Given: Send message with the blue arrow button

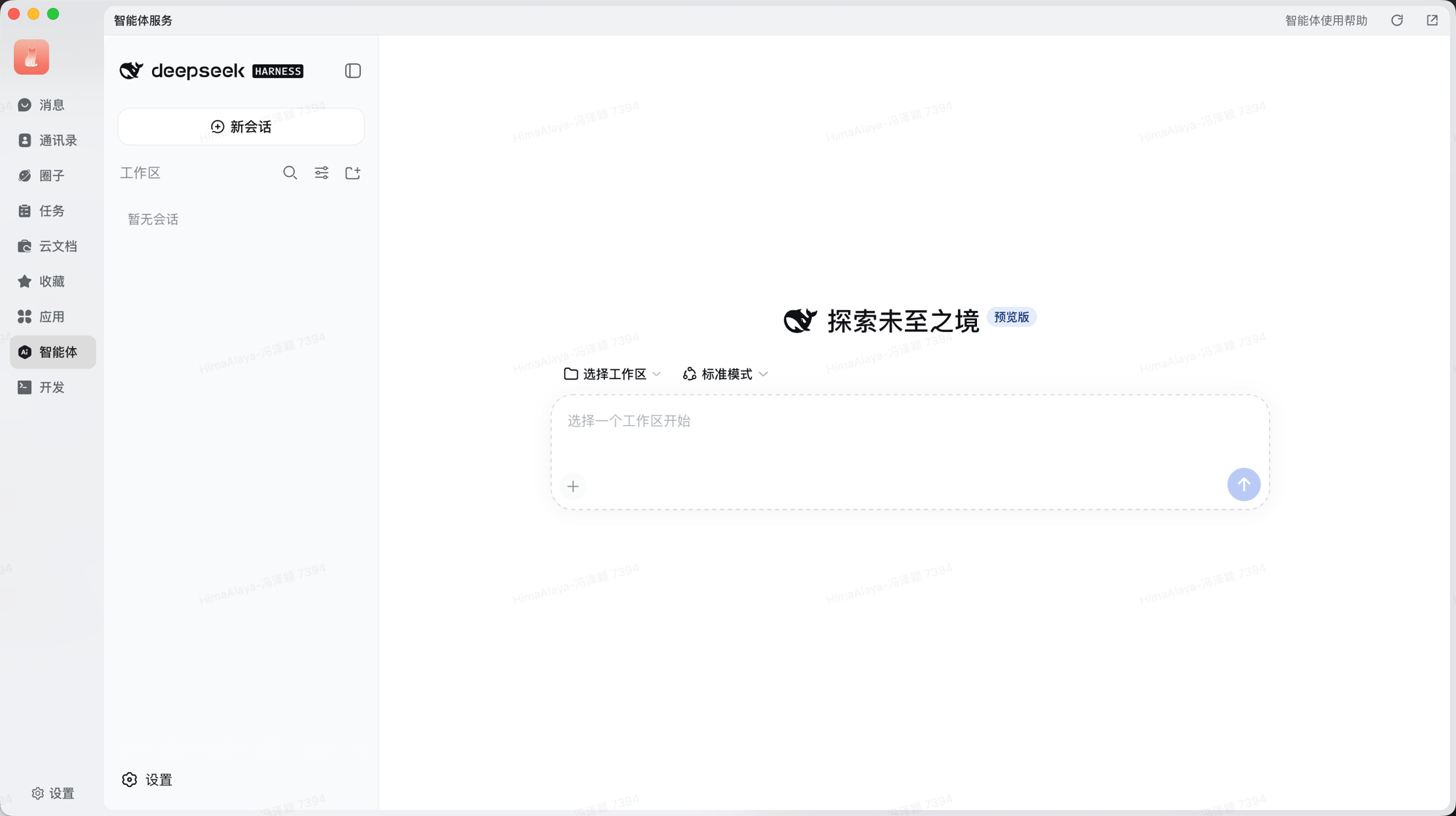Looking at the screenshot, I should pos(1243,485).
